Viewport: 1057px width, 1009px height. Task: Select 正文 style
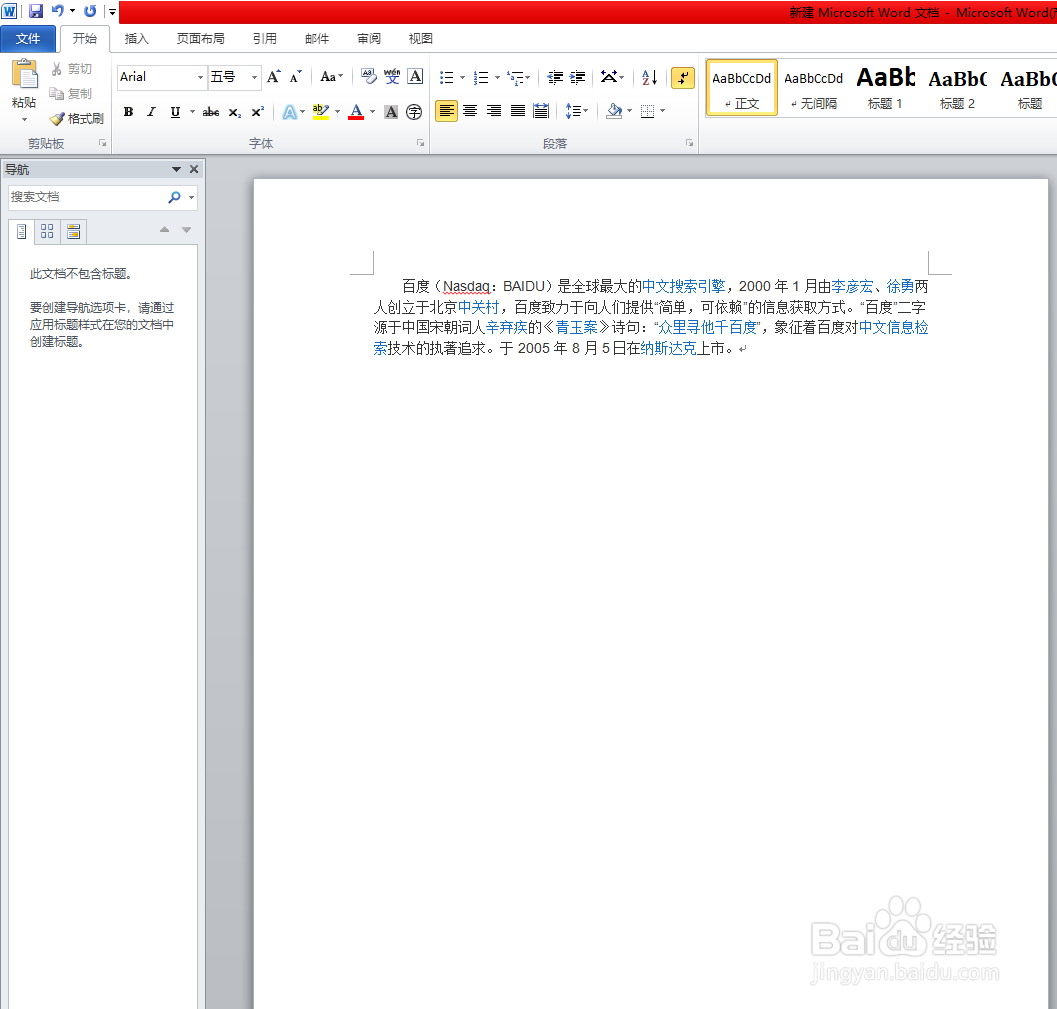(742, 88)
